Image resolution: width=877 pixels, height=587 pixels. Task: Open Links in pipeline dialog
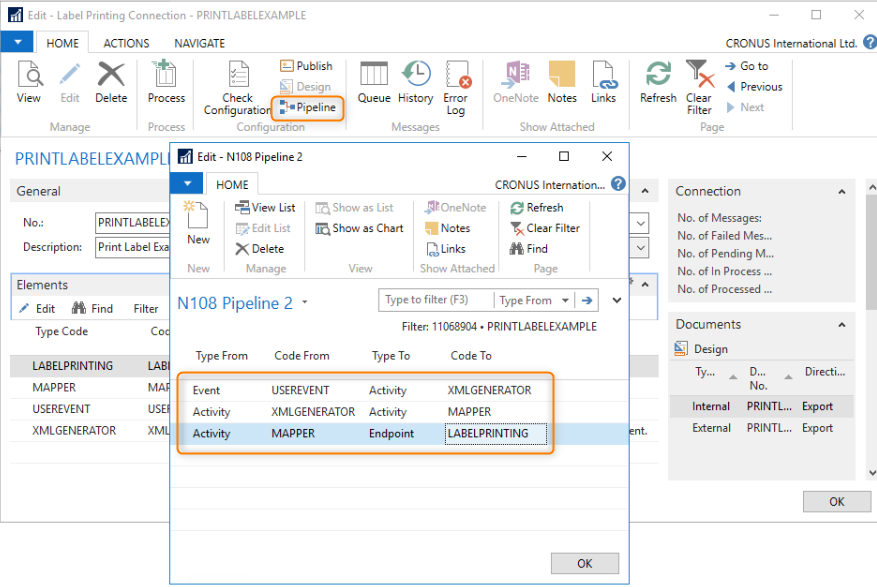(446, 249)
